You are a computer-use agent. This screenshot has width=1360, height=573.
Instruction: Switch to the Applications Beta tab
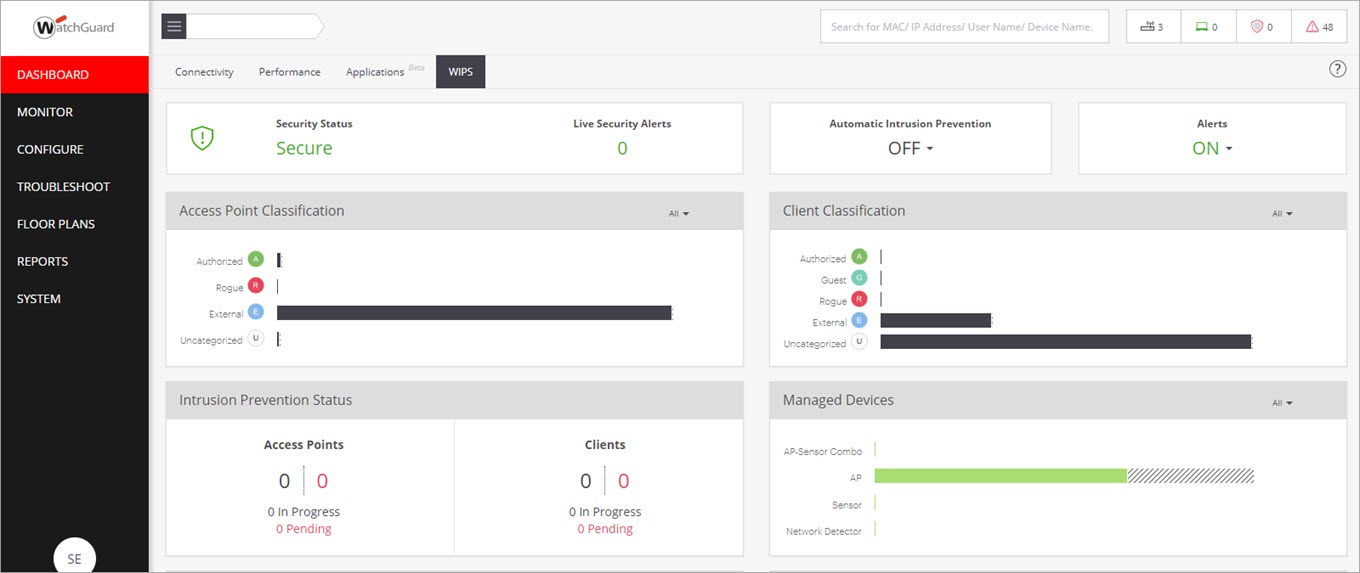coord(385,72)
